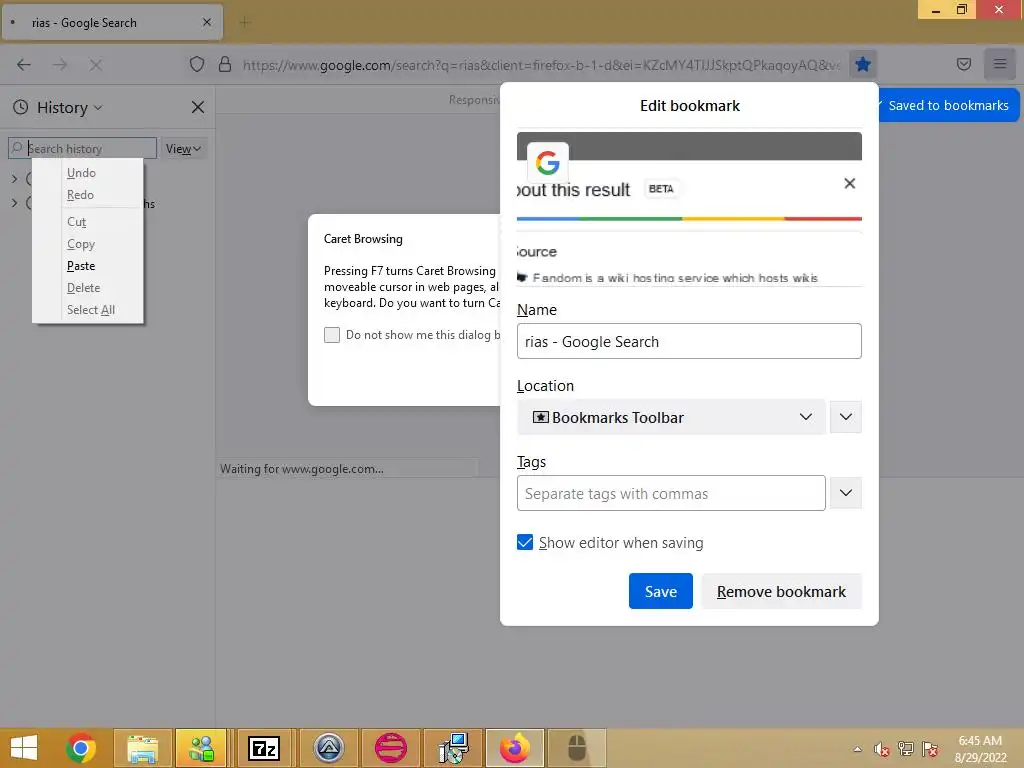1024x768 pixels.
Task: Open the Firefox hamburger menu
Action: pos(999,64)
